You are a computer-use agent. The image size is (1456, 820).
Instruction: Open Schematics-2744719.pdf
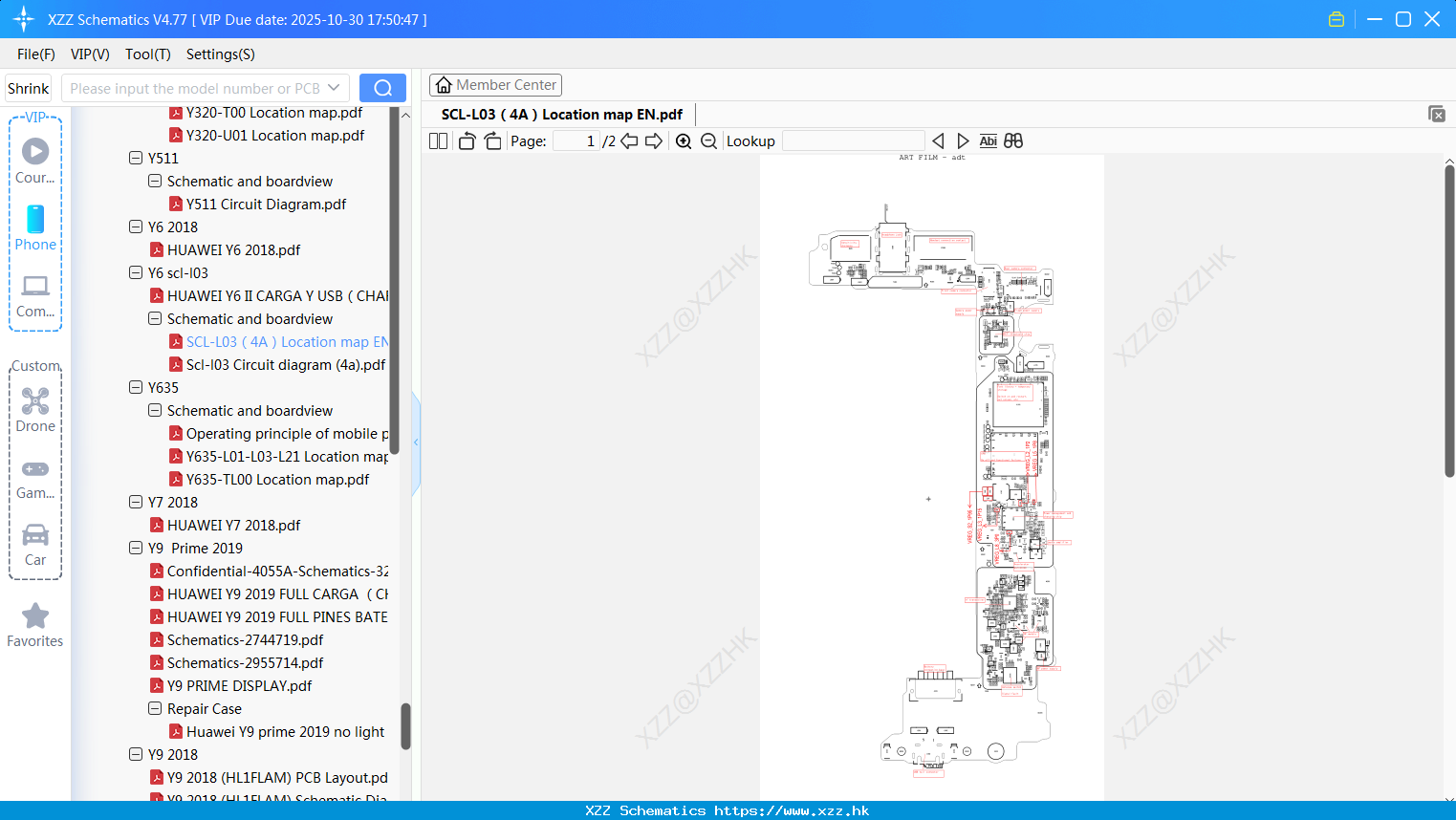click(x=245, y=639)
